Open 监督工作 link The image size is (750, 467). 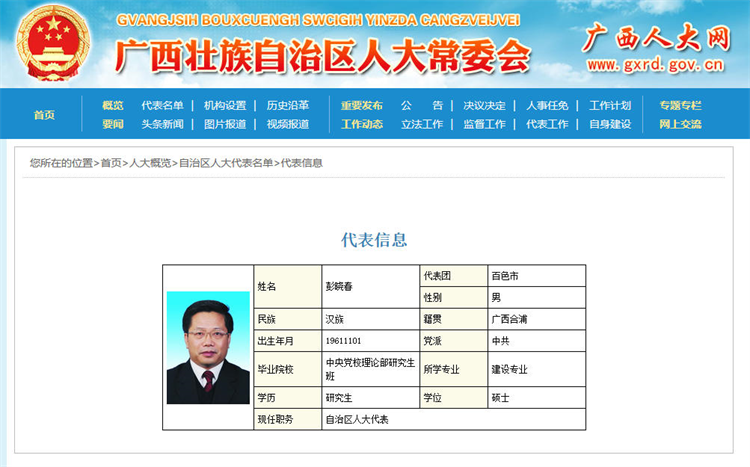[484, 124]
